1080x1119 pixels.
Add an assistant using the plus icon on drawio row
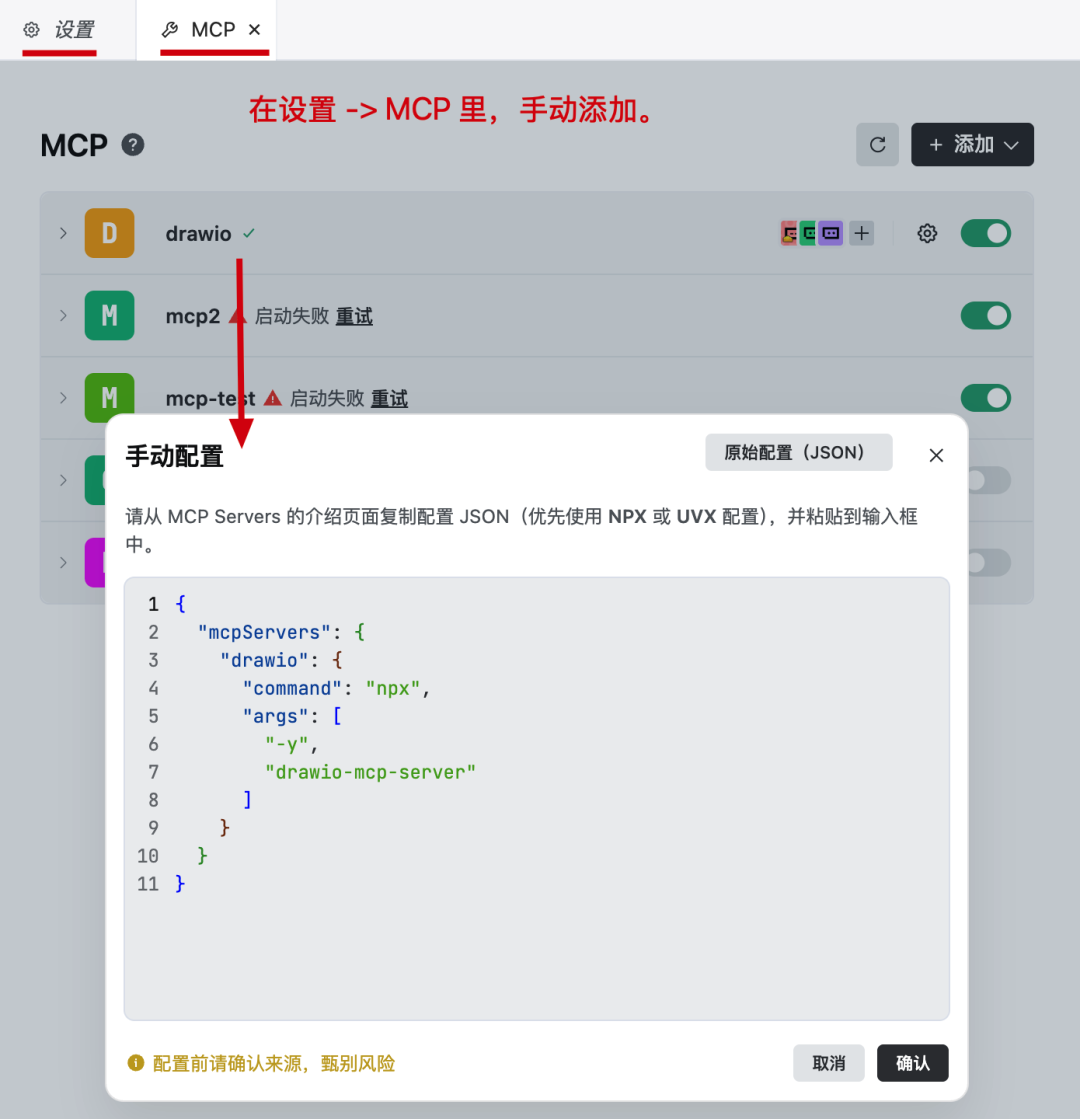(861, 232)
